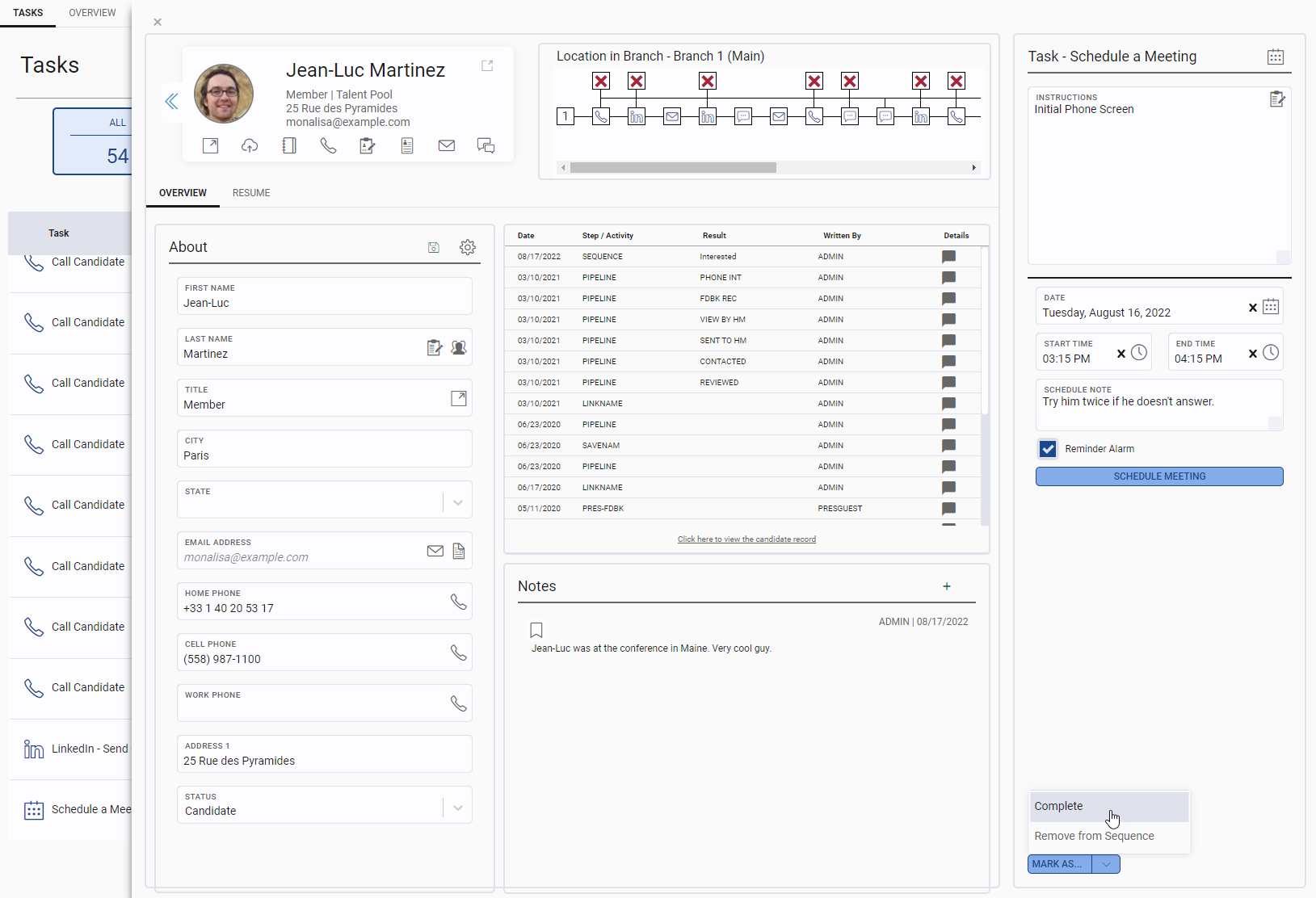Switch to the Resume tab
The width and height of the screenshot is (1316, 898).
[x=251, y=193]
